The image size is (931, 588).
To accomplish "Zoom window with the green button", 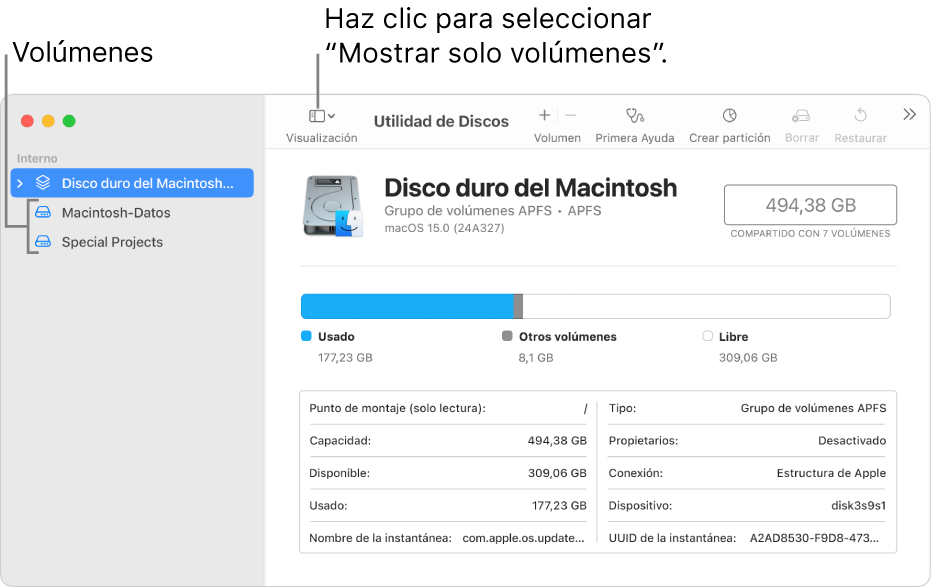I will pos(69,121).
